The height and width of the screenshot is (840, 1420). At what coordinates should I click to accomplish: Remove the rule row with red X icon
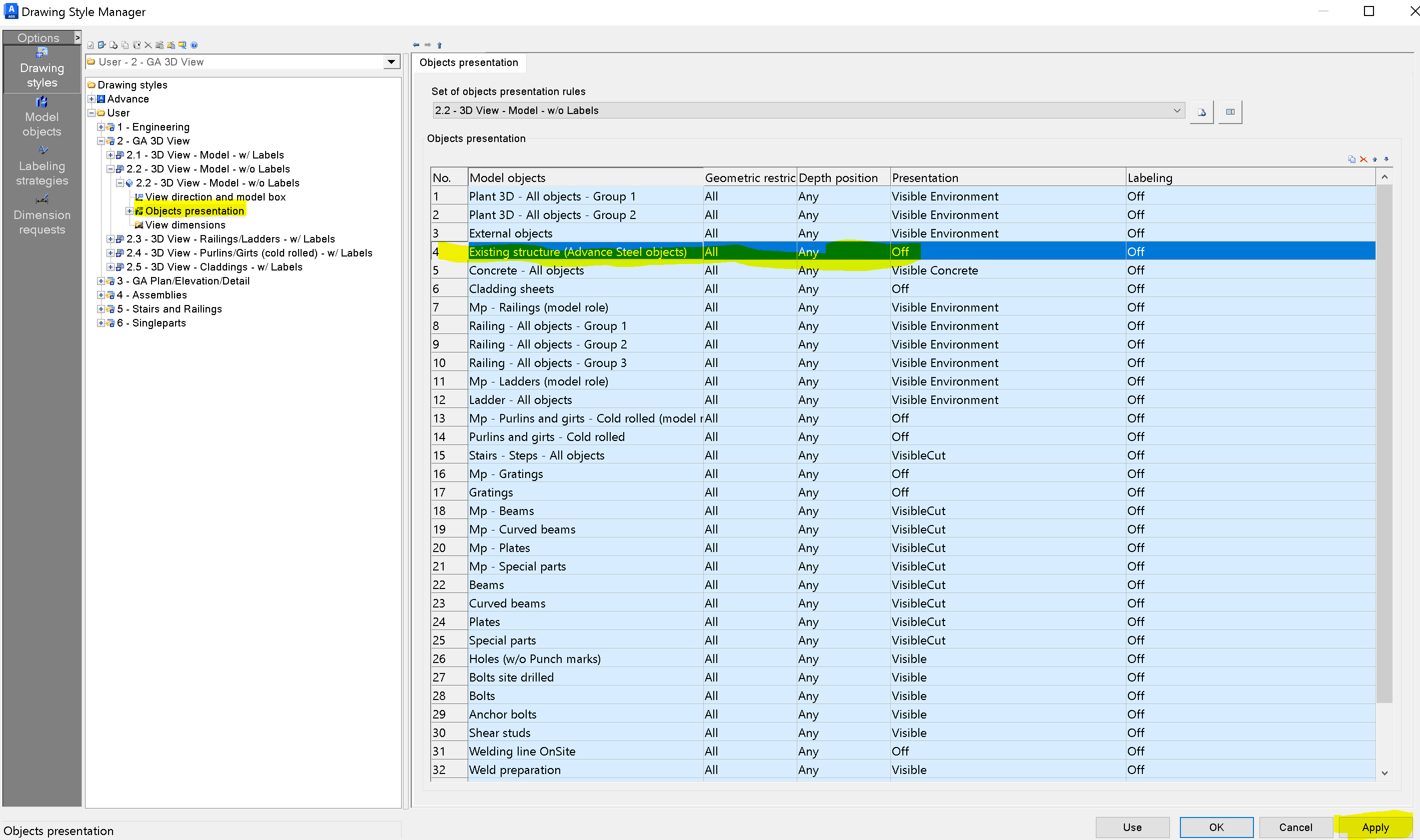[x=1364, y=159]
